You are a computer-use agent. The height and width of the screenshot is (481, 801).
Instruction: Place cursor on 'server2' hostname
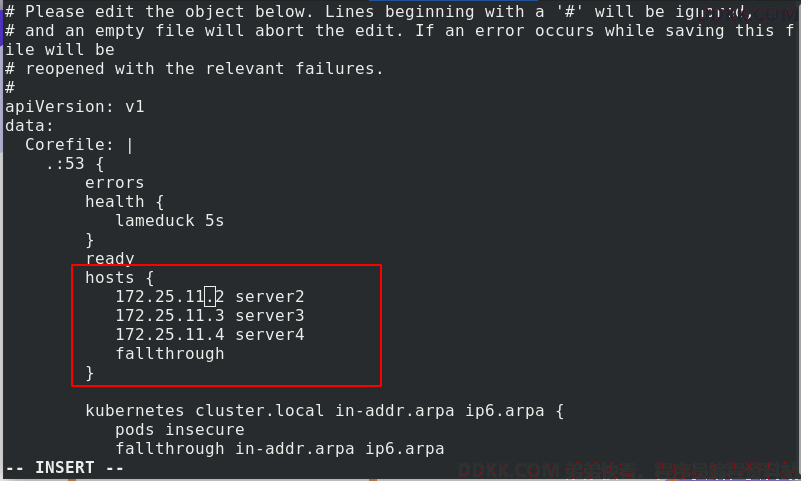(x=270, y=296)
